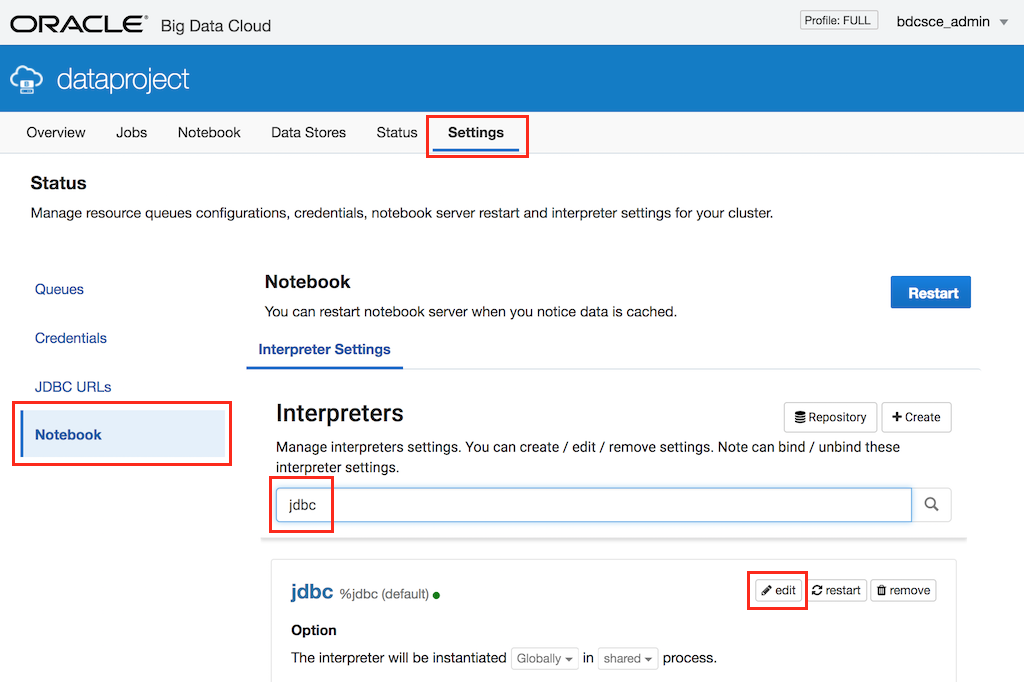The height and width of the screenshot is (682, 1024).
Task: Click the jdbc interpreter name
Action: click(x=312, y=591)
